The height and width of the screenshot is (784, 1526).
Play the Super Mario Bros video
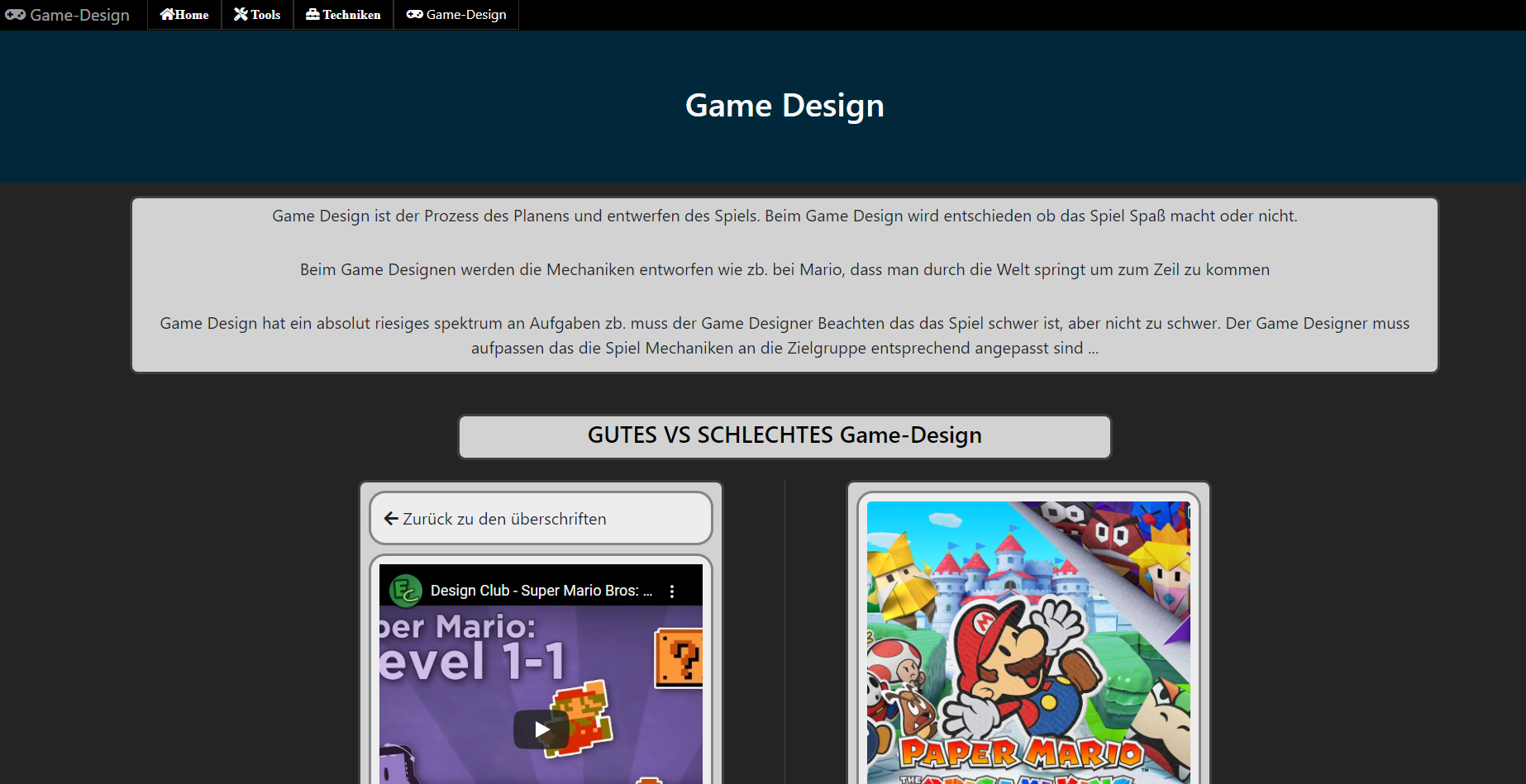[x=541, y=729]
